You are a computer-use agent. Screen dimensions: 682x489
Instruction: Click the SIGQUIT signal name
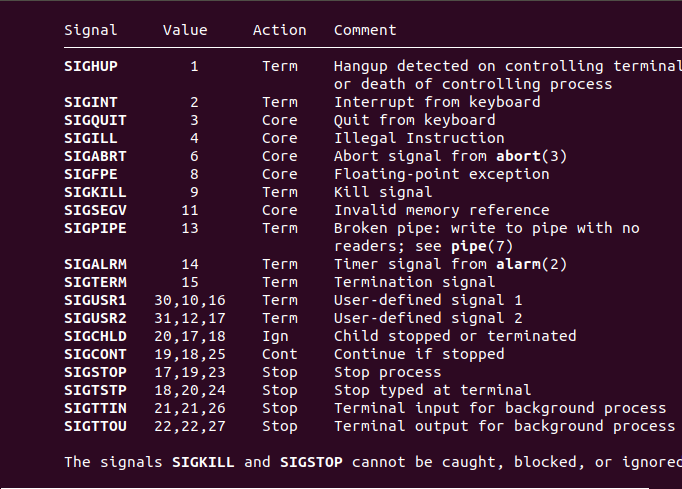pyautogui.click(x=95, y=120)
